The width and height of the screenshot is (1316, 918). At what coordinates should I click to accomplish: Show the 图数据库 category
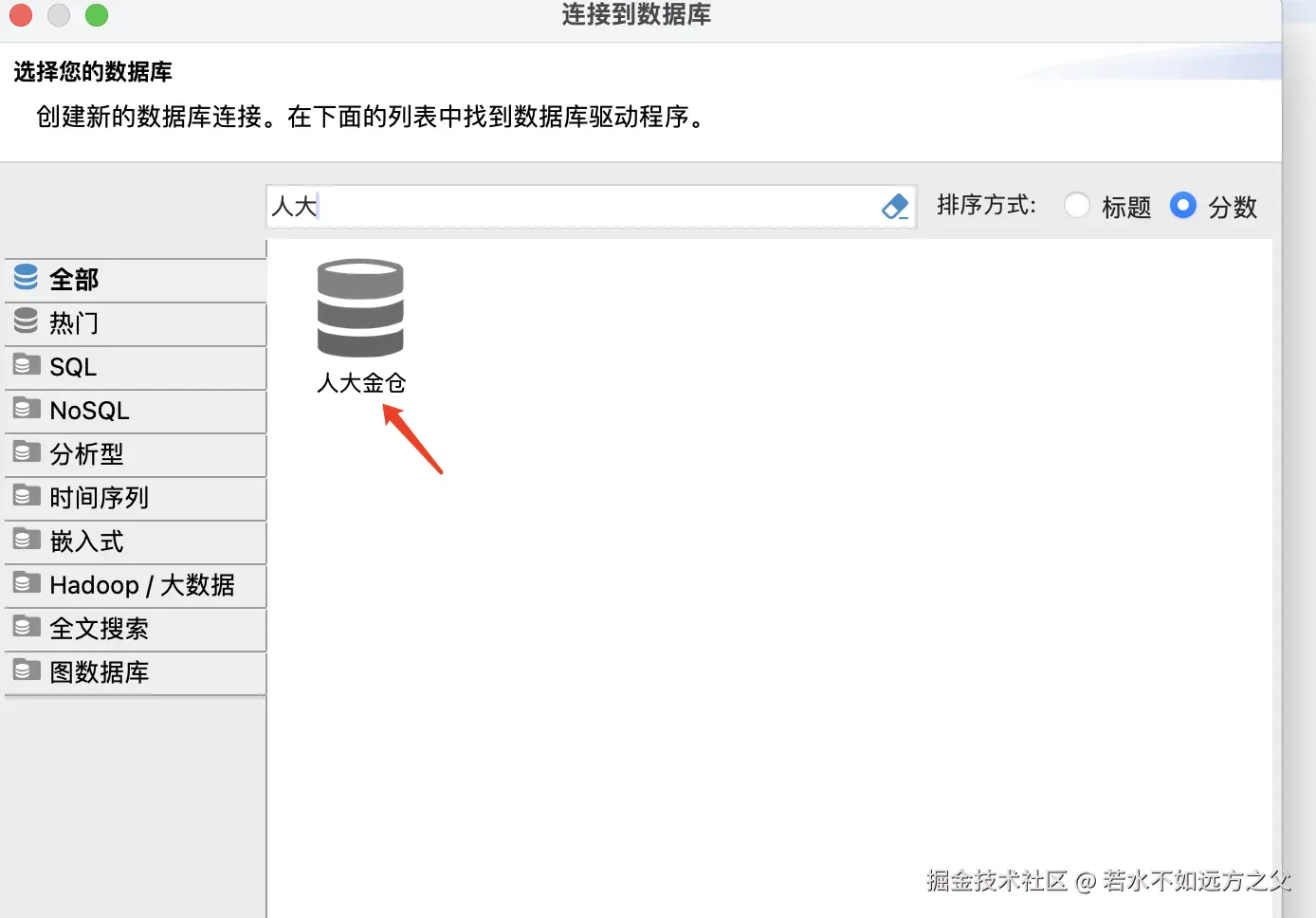136,672
